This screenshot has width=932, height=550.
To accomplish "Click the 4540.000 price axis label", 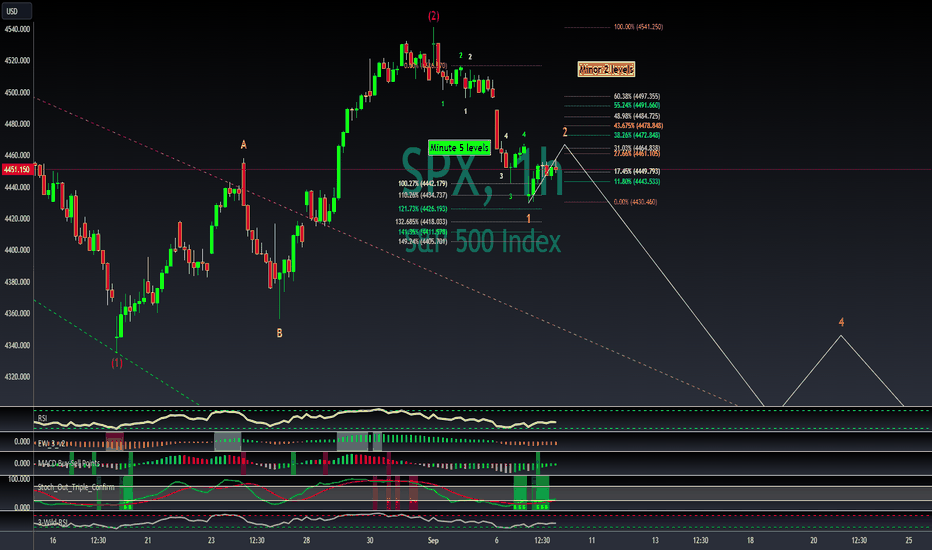I will coord(17,29).
